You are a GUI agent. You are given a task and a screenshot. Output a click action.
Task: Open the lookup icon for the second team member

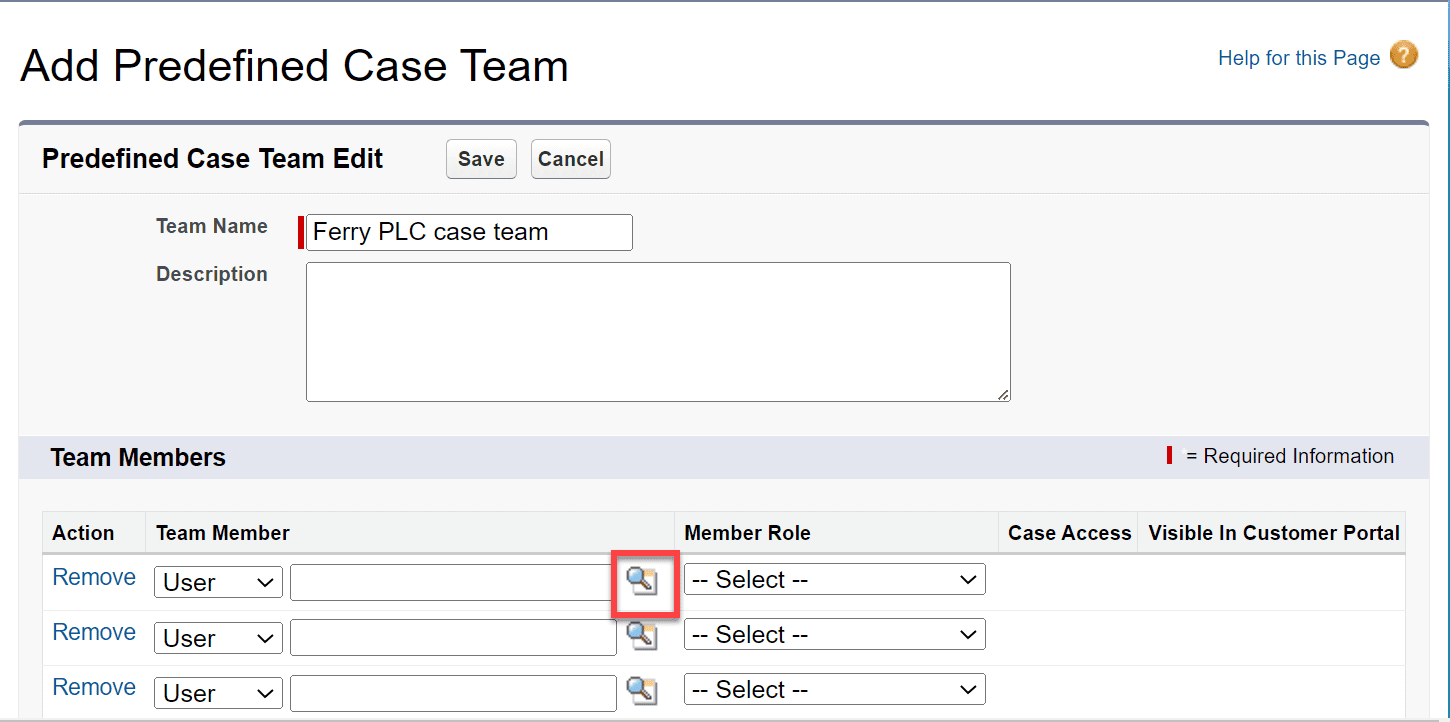click(x=644, y=636)
